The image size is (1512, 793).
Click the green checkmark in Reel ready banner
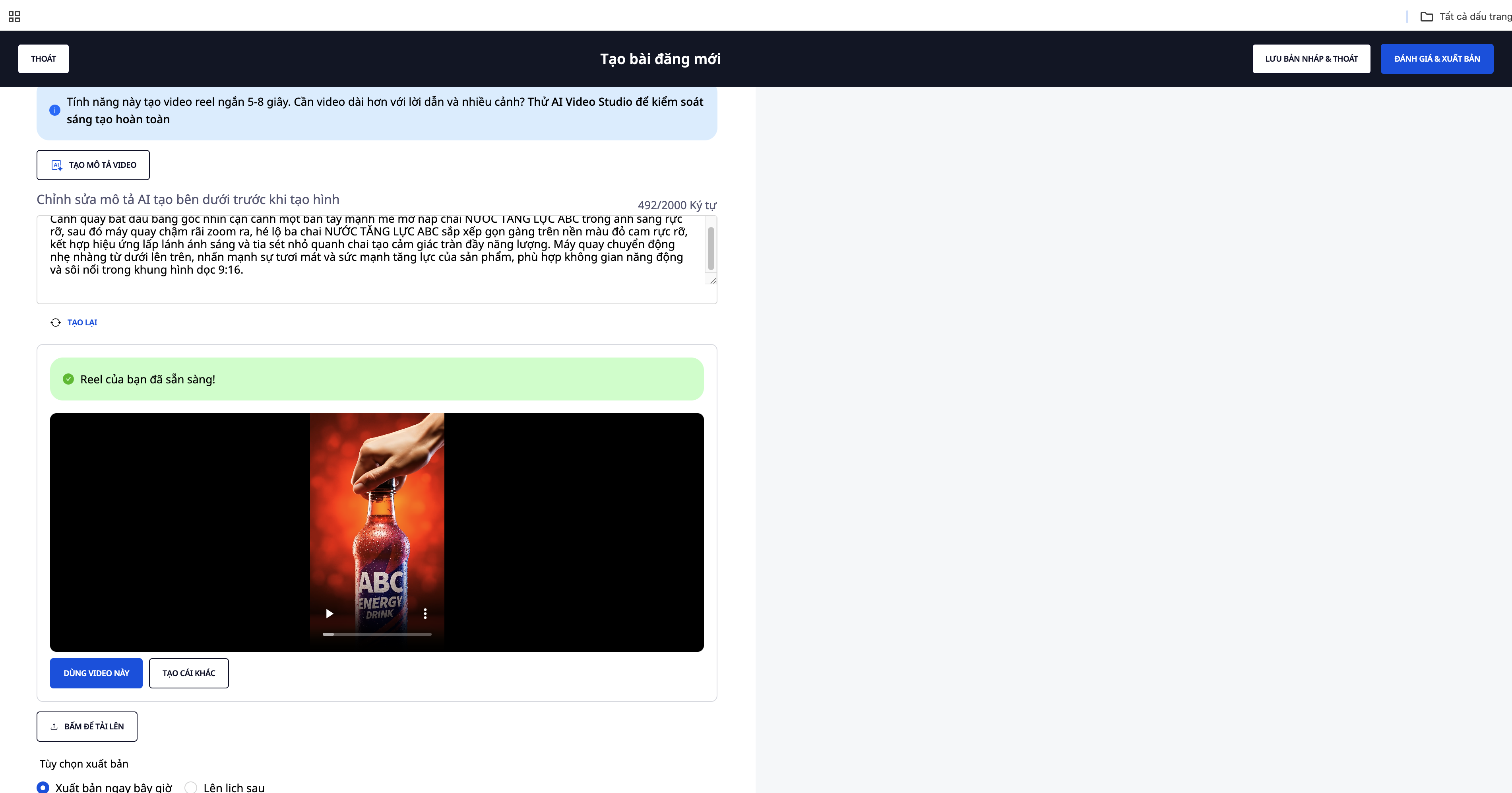coord(69,379)
